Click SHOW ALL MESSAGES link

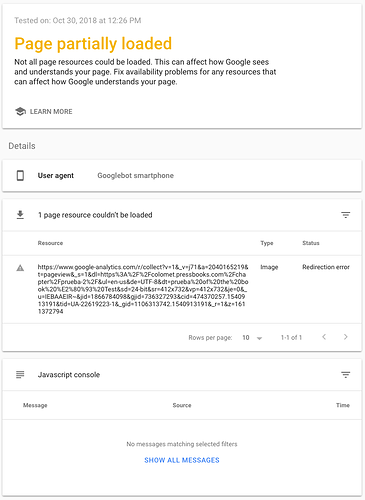(x=182, y=460)
